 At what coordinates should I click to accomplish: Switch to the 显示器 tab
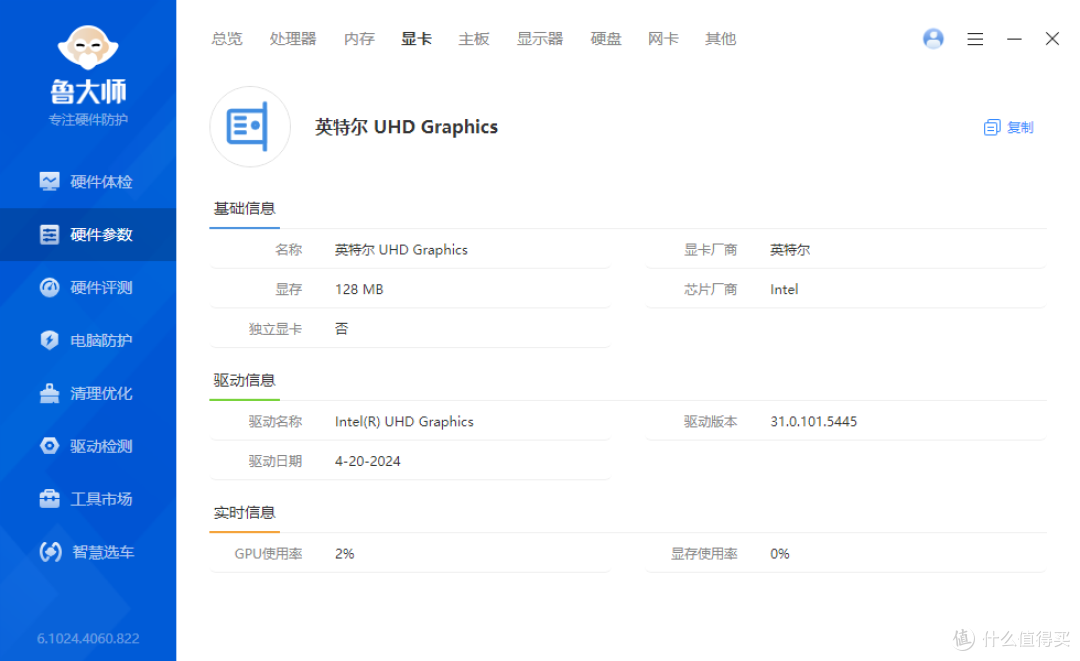click(x=540, y=39)
